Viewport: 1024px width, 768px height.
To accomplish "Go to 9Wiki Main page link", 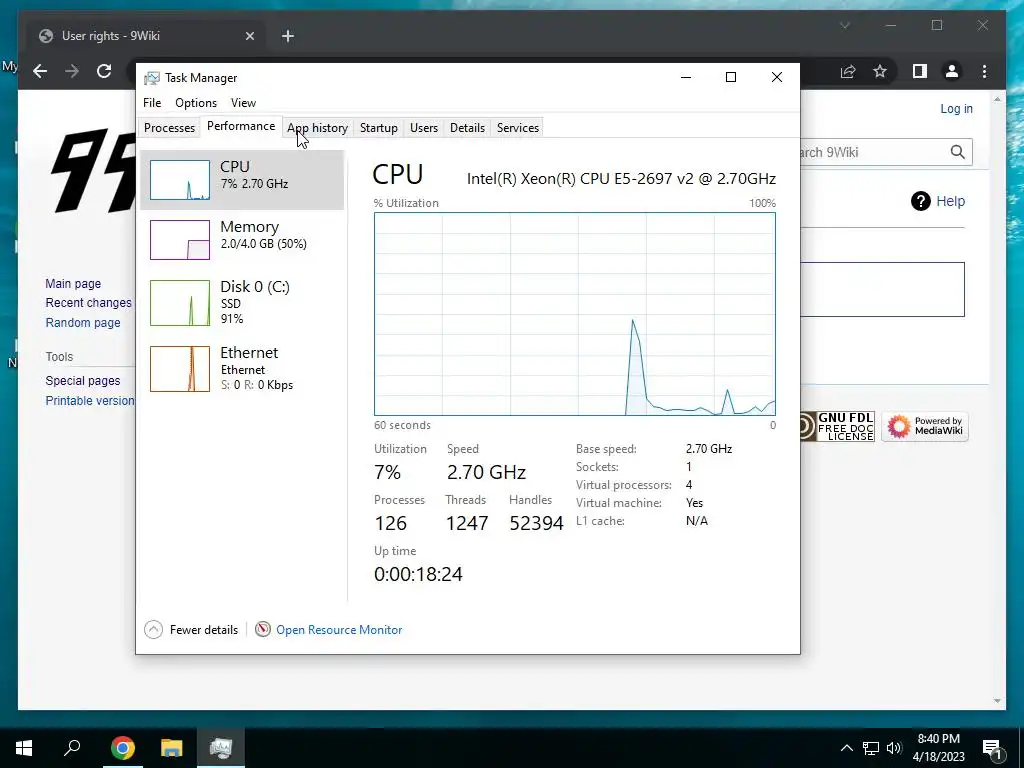I will (x=73, y=283).
